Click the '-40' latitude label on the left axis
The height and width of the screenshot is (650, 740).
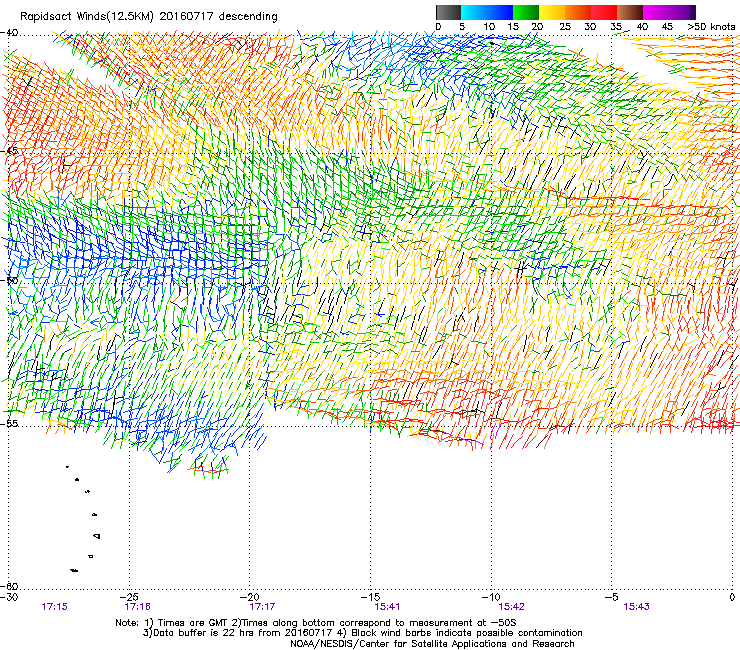[x=9, y=33]
